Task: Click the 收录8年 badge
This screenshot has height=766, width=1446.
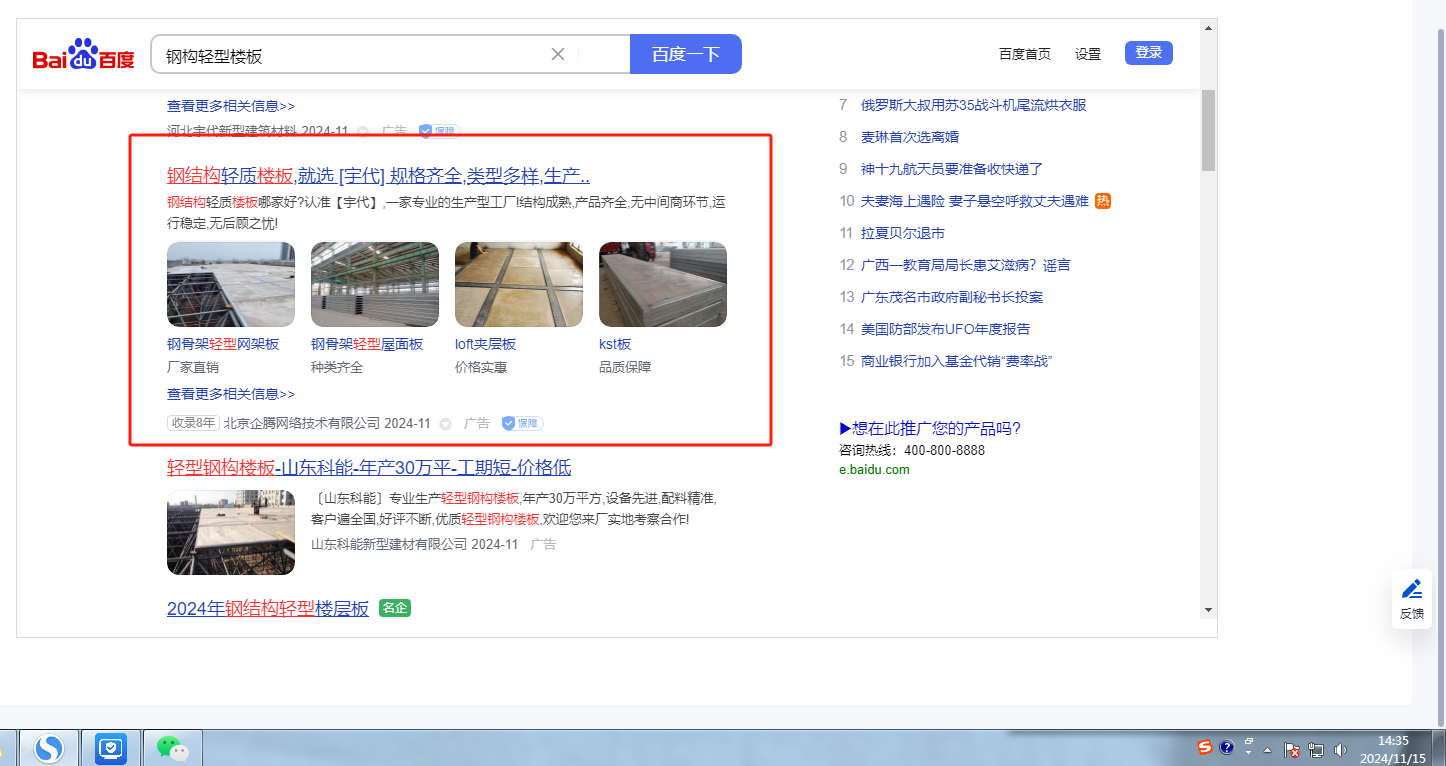Action: click(193, 423)
